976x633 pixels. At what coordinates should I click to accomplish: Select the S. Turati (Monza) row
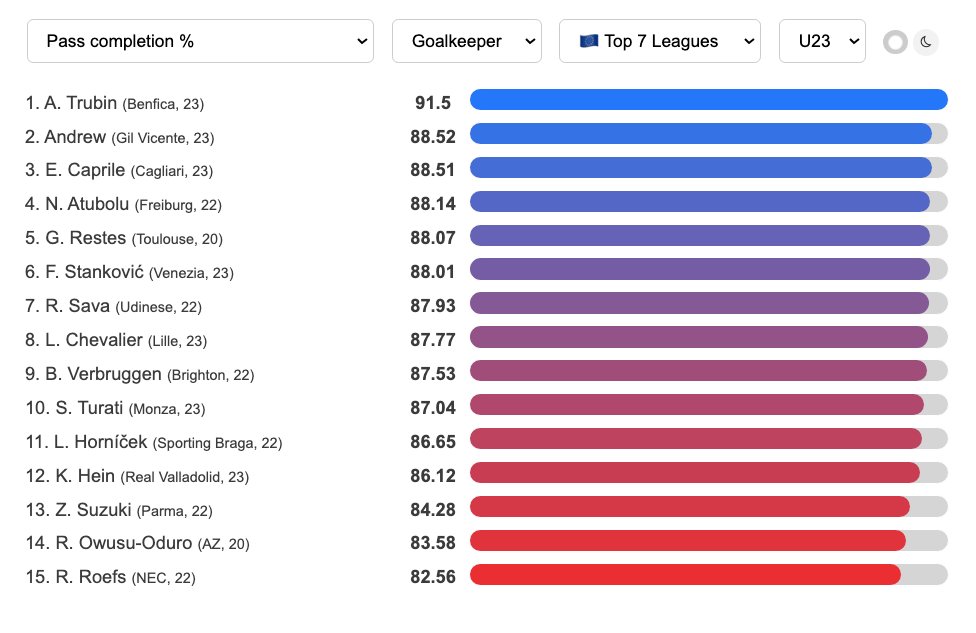(x=486, y=407)
